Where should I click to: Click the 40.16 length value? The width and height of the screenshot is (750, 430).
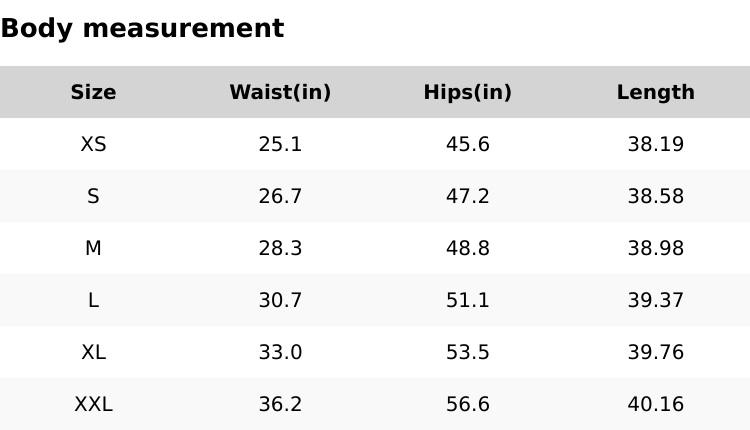pyautogui.click(x=655, y=405)
